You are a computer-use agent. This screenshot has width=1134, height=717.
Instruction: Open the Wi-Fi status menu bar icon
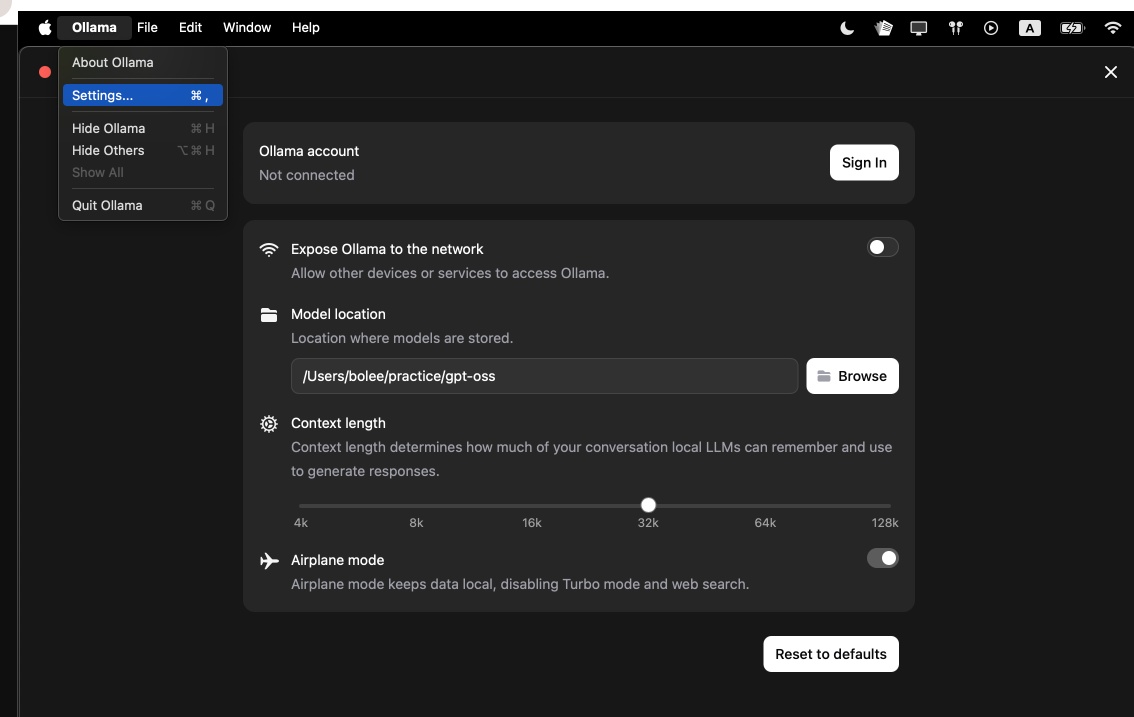(x=1112, y=27)
